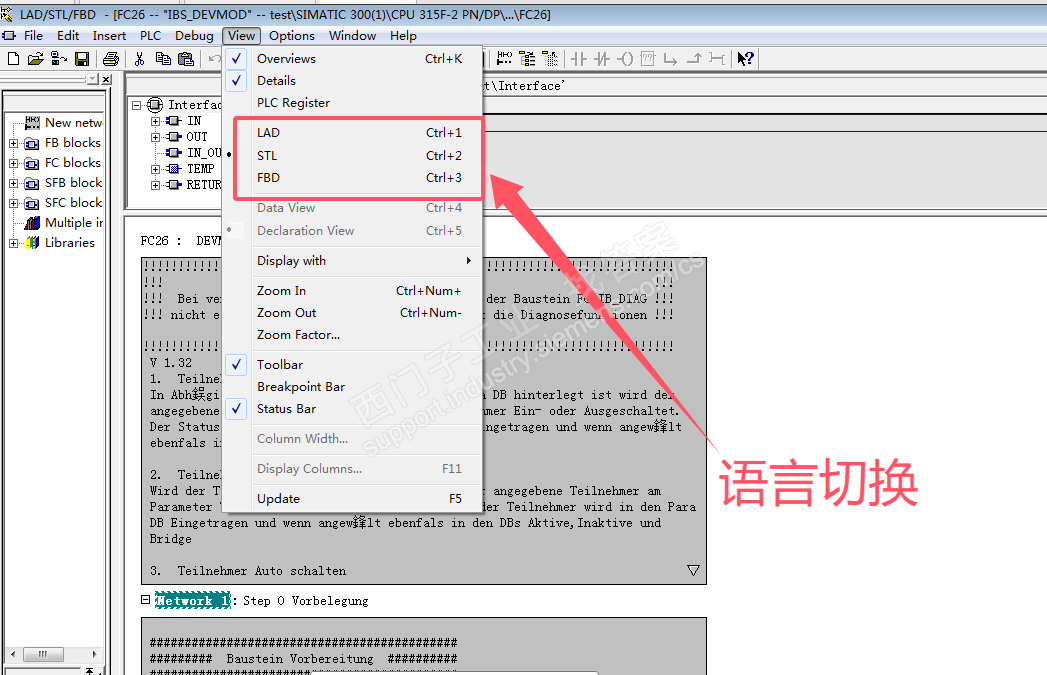Click the Network 1 highlighted label

pyautogui.click(x=192, y=600)
